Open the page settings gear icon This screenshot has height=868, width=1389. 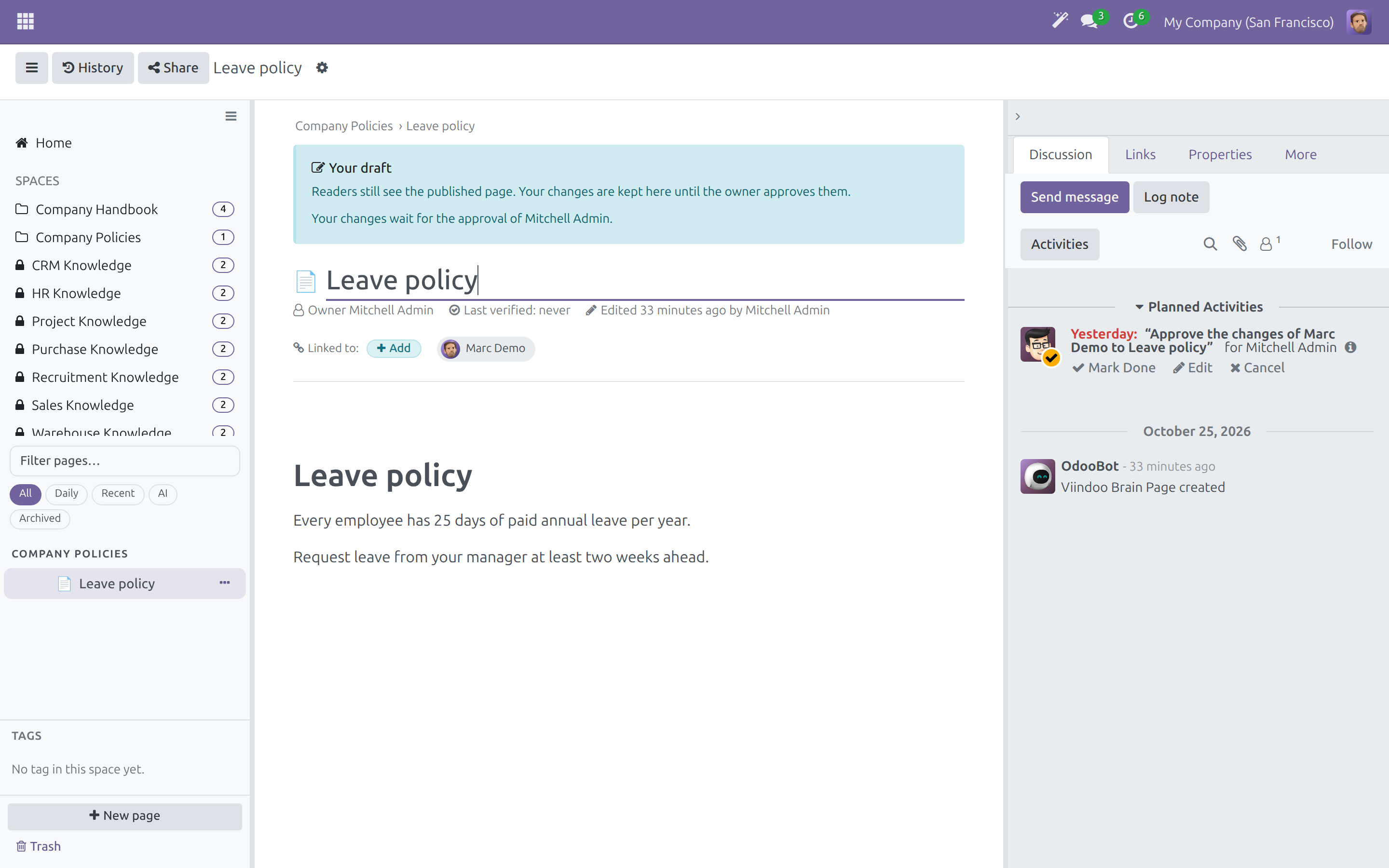point(322,68)
